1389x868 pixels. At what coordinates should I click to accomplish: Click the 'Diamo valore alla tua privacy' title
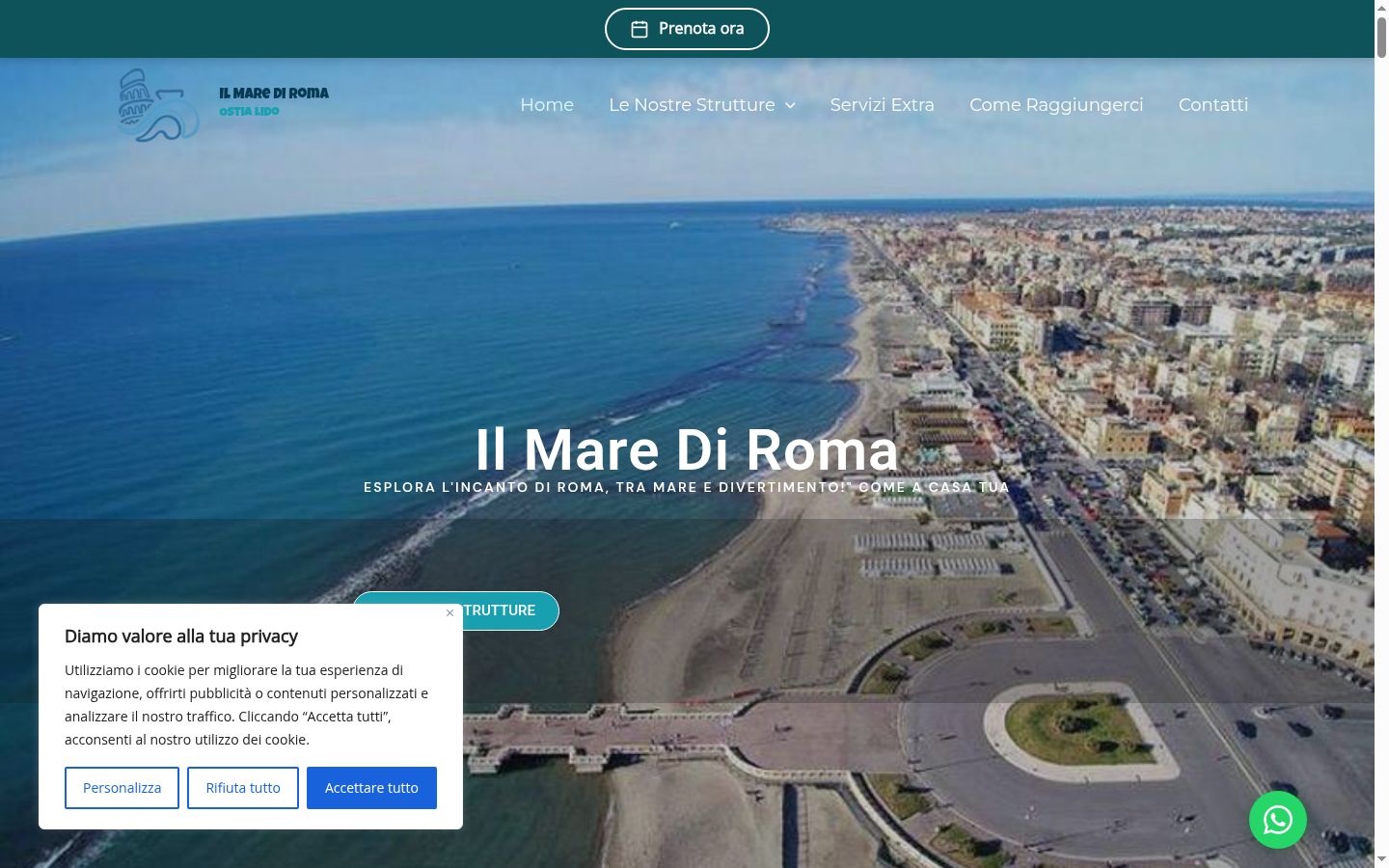(181, 637)
